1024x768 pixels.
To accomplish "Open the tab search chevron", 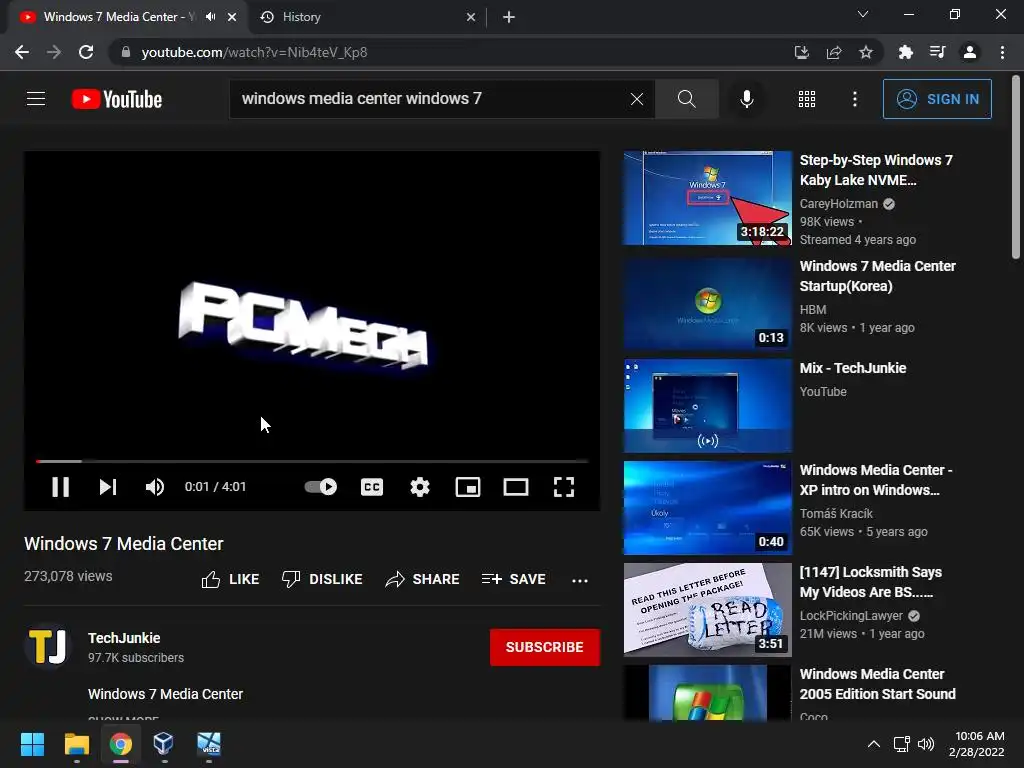I will pyautogui.click(x=862, y=14).
